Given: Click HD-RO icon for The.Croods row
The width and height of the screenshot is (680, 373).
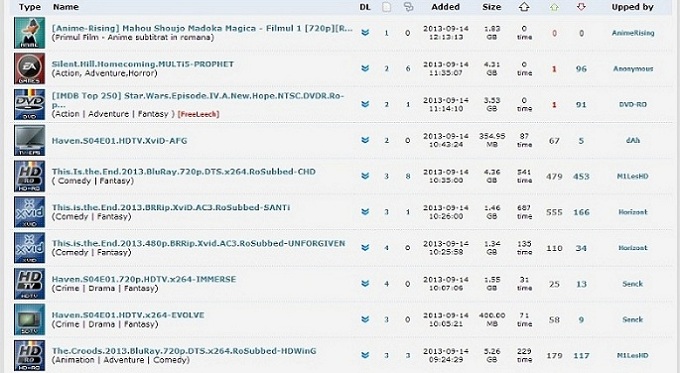Looking at the screenshot, I should (x=29, y=355).
